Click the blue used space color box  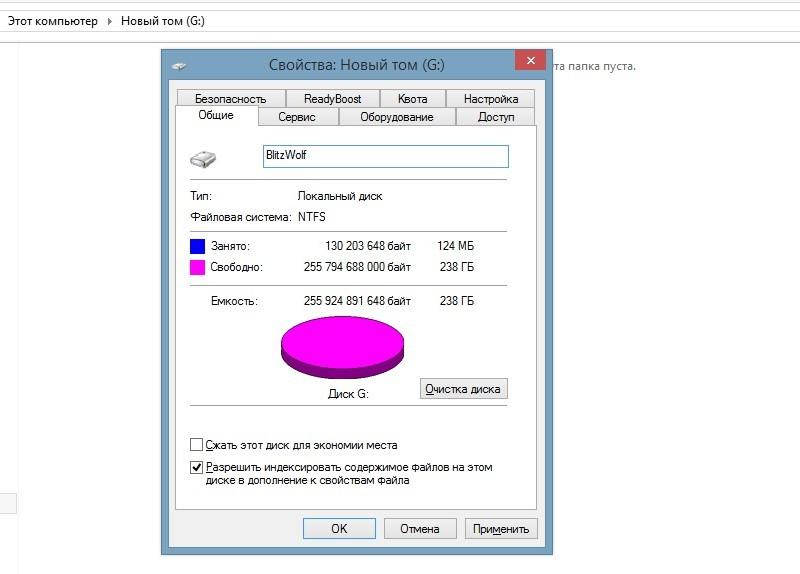pos(197,246)
